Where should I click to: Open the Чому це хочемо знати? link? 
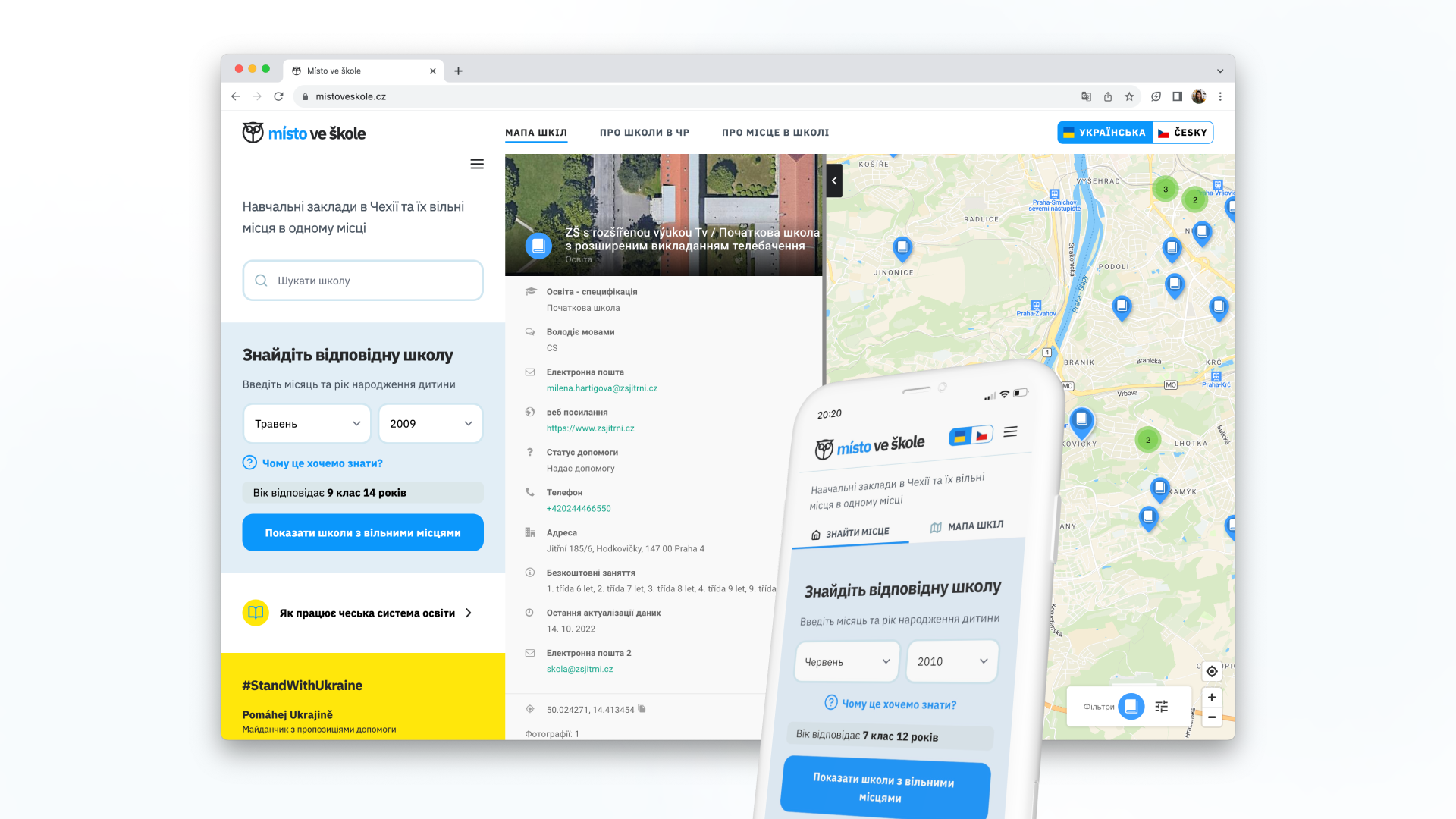[x=322, y=463]
